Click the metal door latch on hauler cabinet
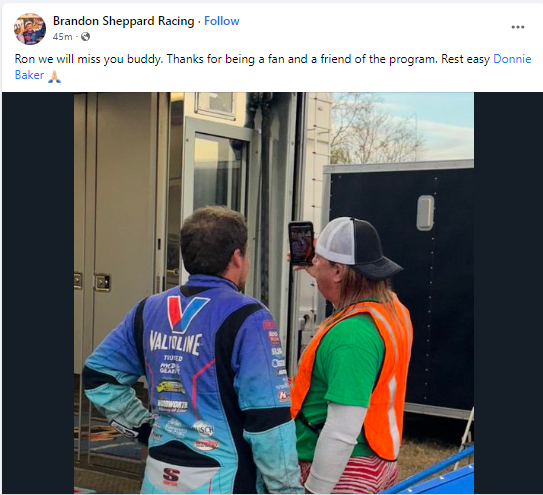This screenshot has width=543, height=495. [102, 282]
